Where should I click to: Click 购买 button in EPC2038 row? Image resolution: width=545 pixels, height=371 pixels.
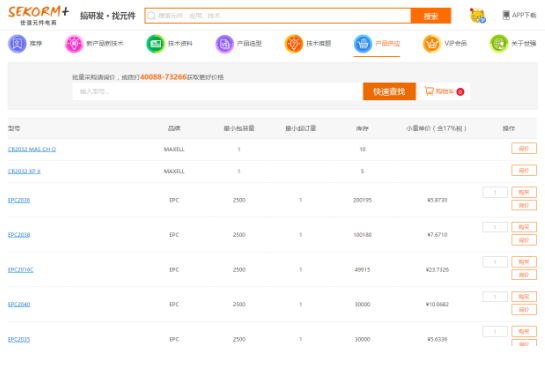tap(524, 227)
